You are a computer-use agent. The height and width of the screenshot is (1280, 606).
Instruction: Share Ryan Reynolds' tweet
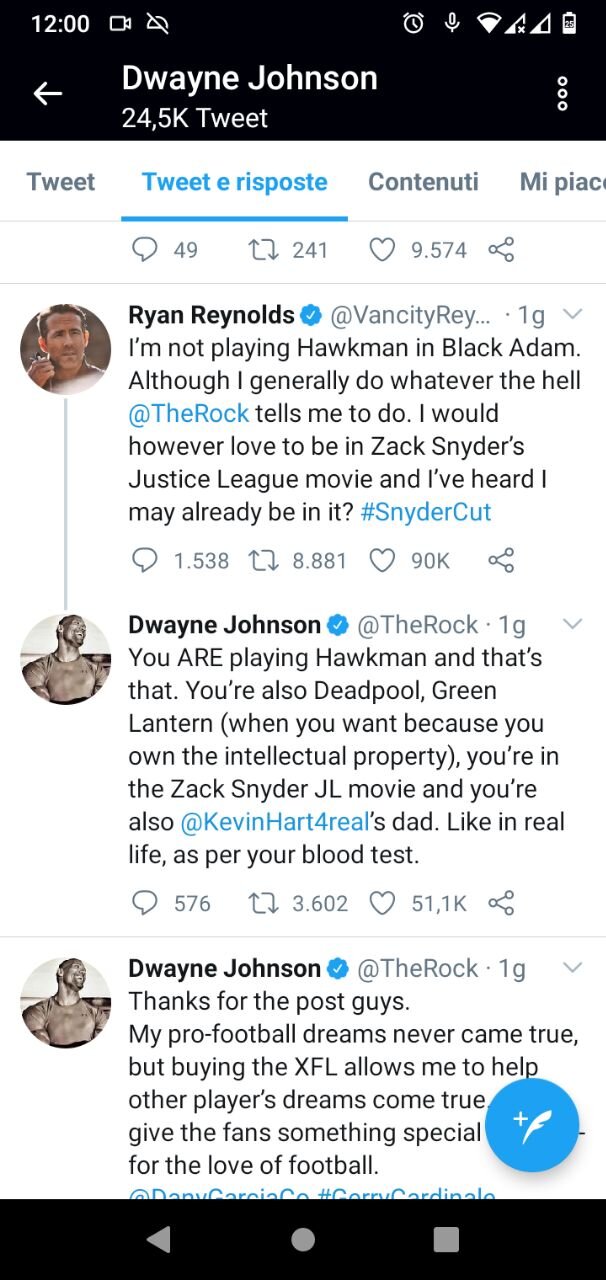(501, 560)
